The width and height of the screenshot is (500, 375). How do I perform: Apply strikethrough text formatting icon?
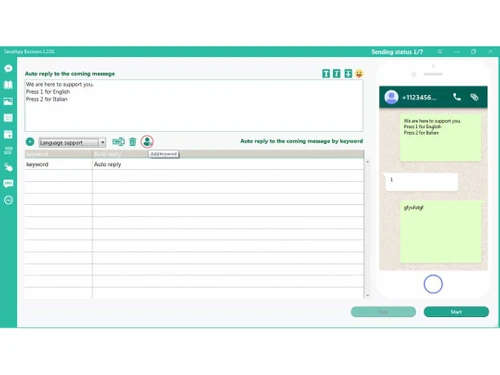click(x=348, y=74)
